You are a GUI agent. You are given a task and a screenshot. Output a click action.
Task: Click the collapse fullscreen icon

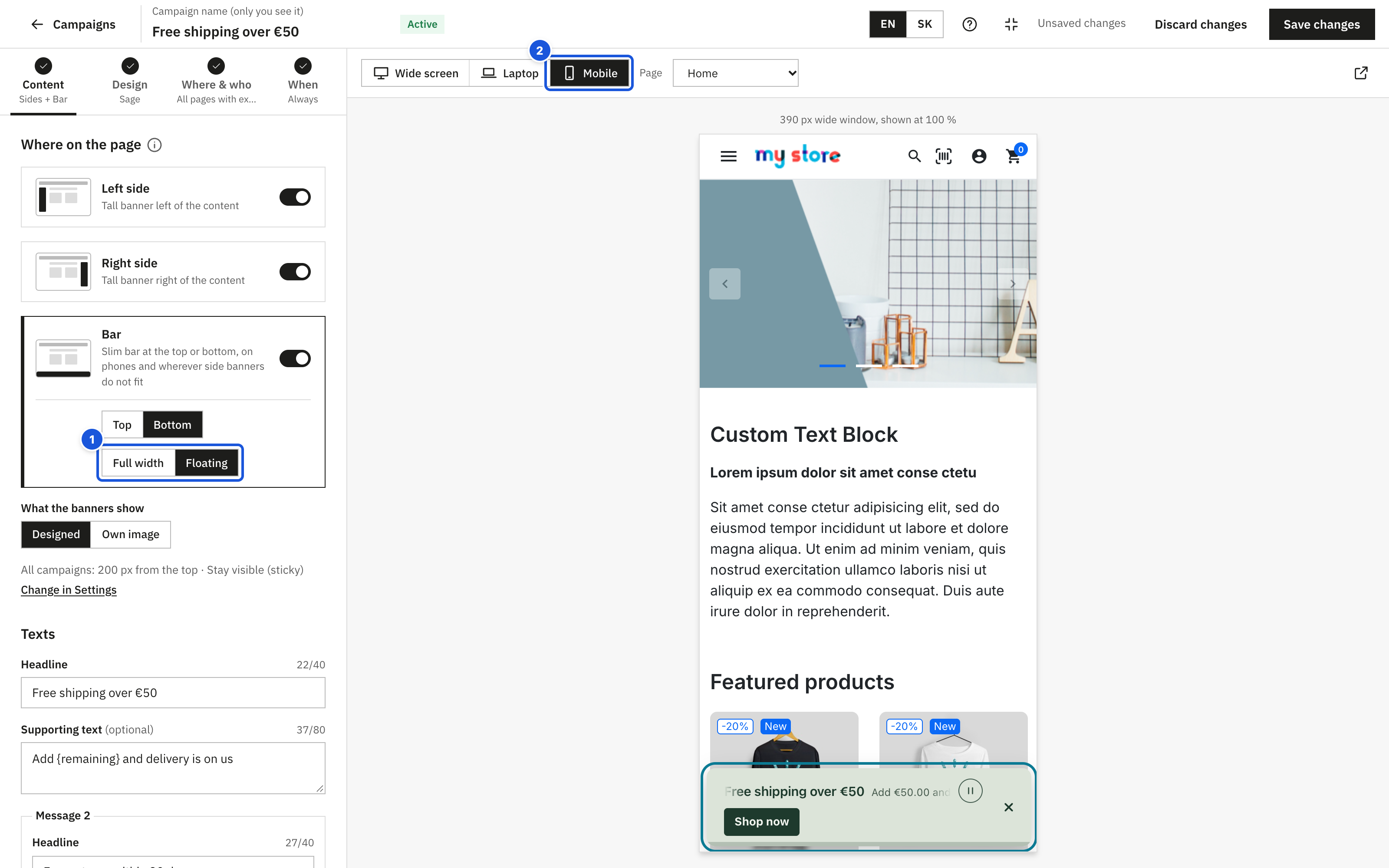click(1011, 24)
